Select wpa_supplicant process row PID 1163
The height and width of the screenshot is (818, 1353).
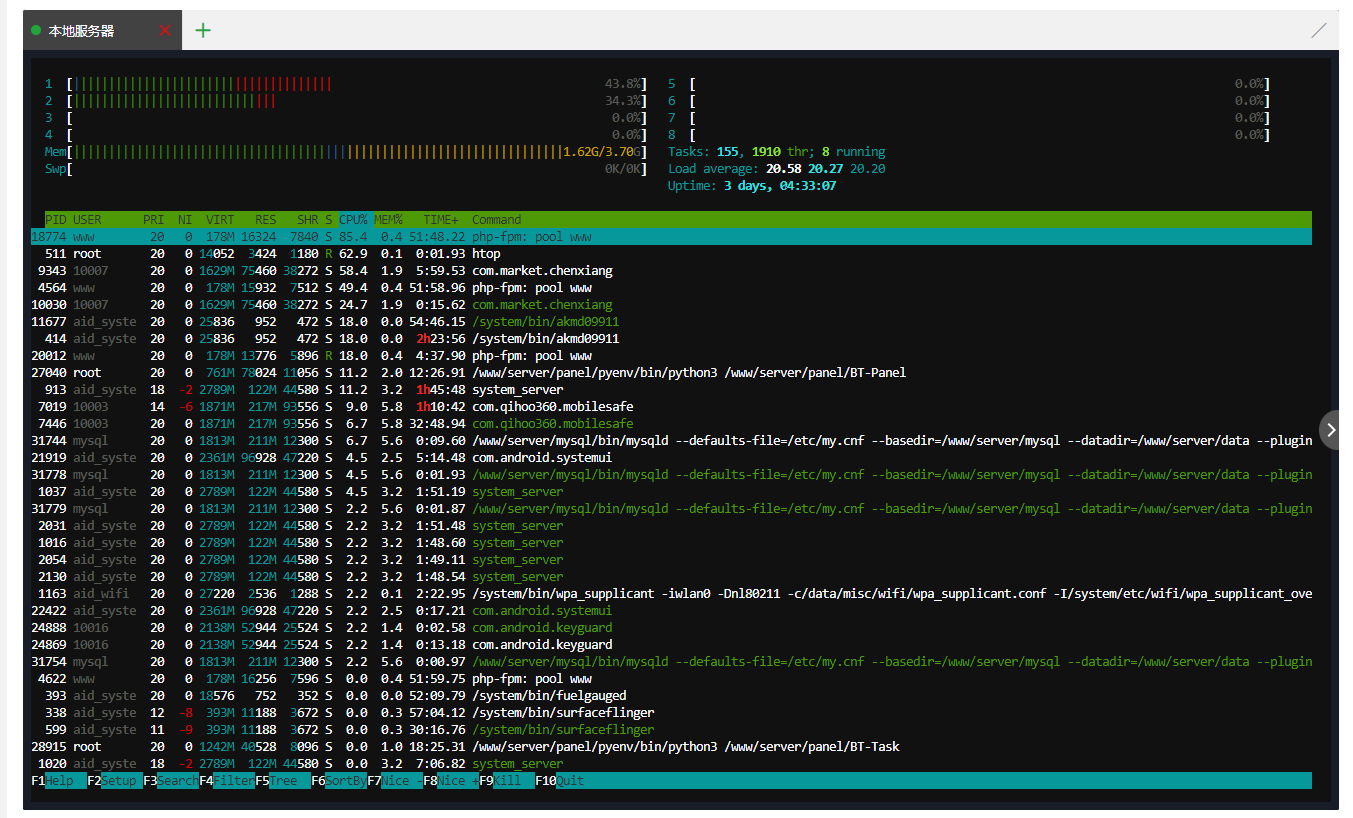[671, 594]
